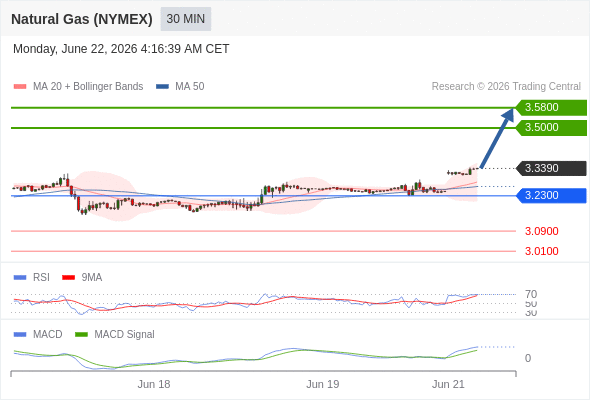The width and height of the screenshot is (590, 400).
Task: Click the 30 MIN timeframe badge
Action: pos(186,19)
